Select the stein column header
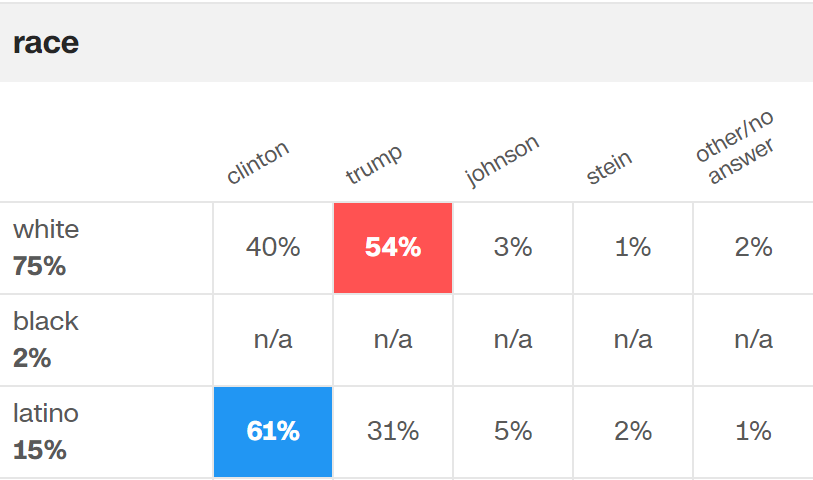The height and width of the screenshot is (480, 813). [609, 168]
